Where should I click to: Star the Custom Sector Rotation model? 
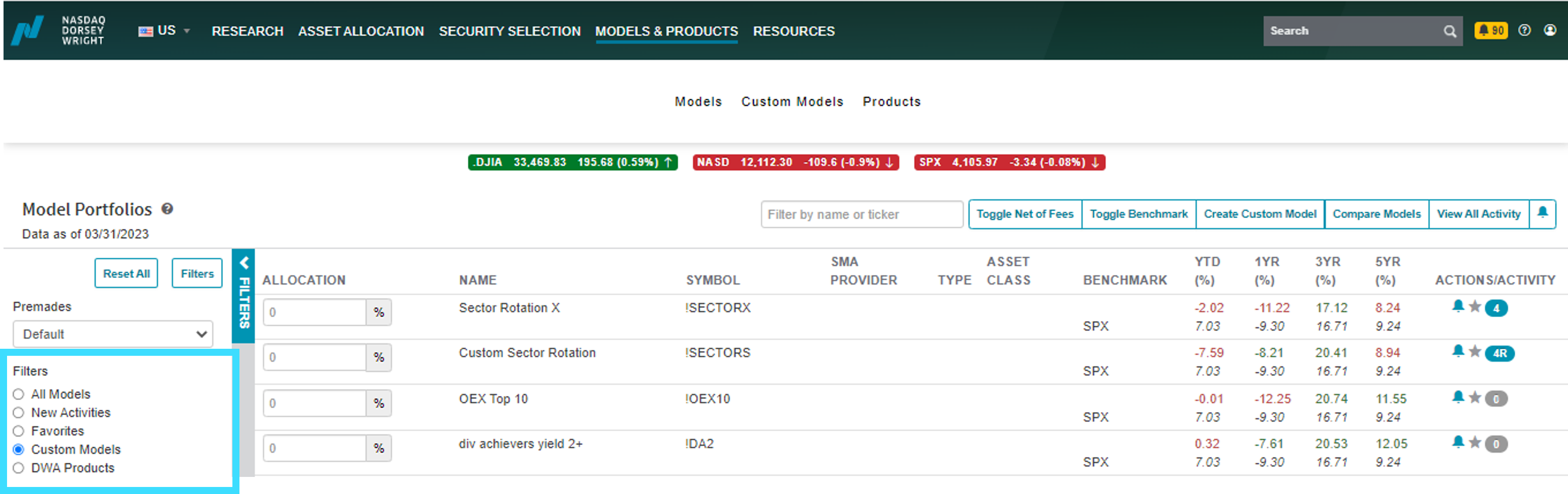[x=1475, y=351]
